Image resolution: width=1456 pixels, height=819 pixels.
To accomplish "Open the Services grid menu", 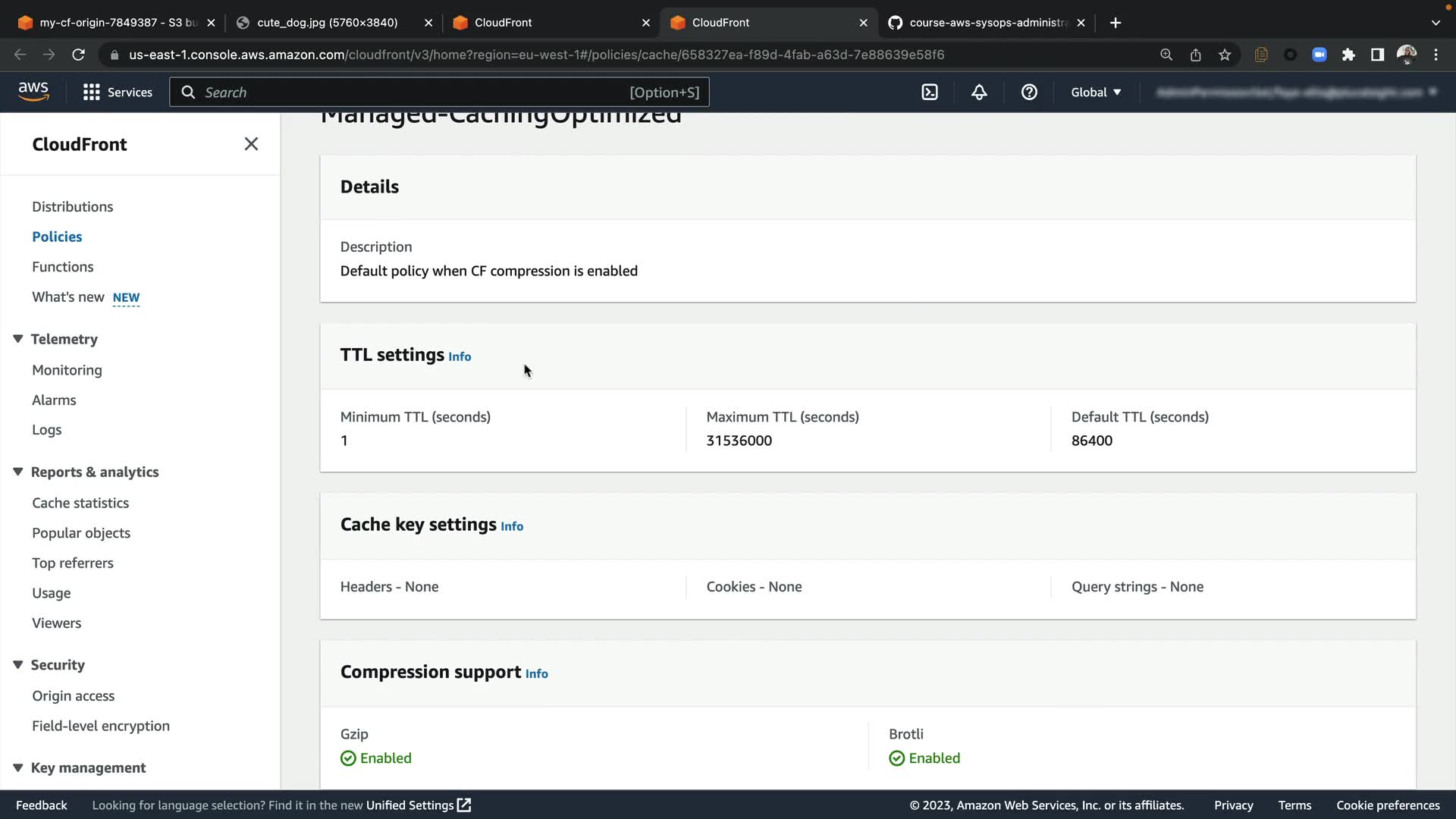I will 118,92.
